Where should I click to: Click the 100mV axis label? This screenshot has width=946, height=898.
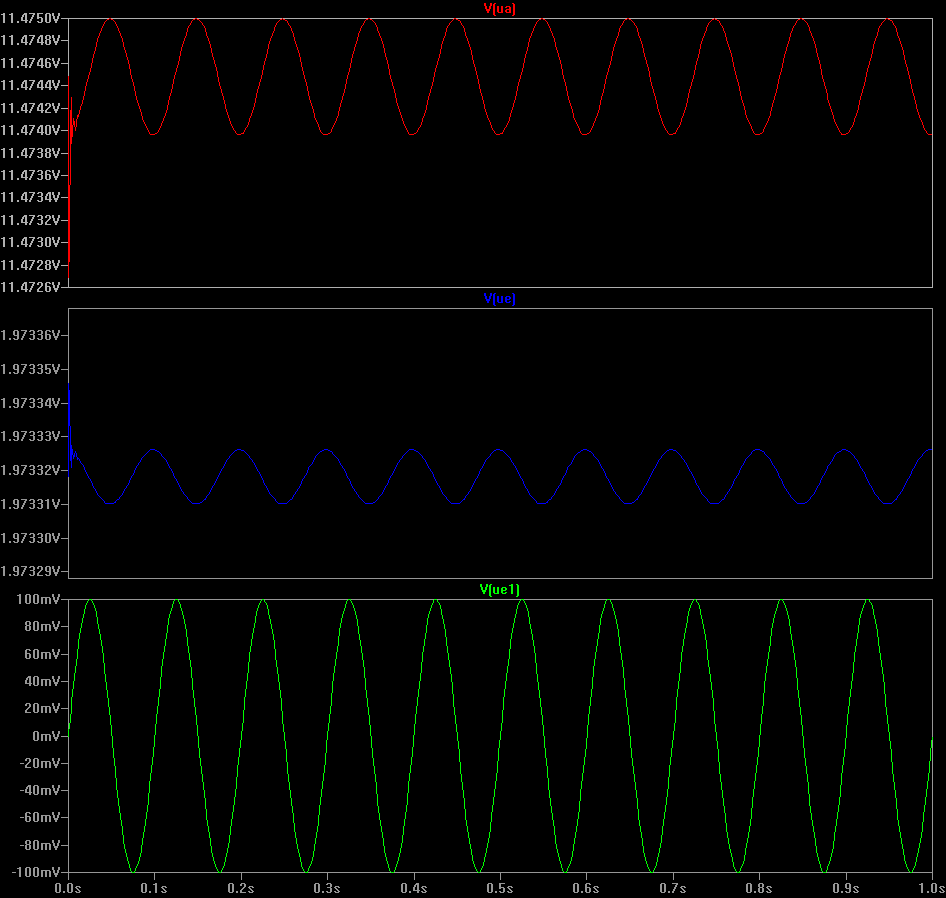(38, 599)
